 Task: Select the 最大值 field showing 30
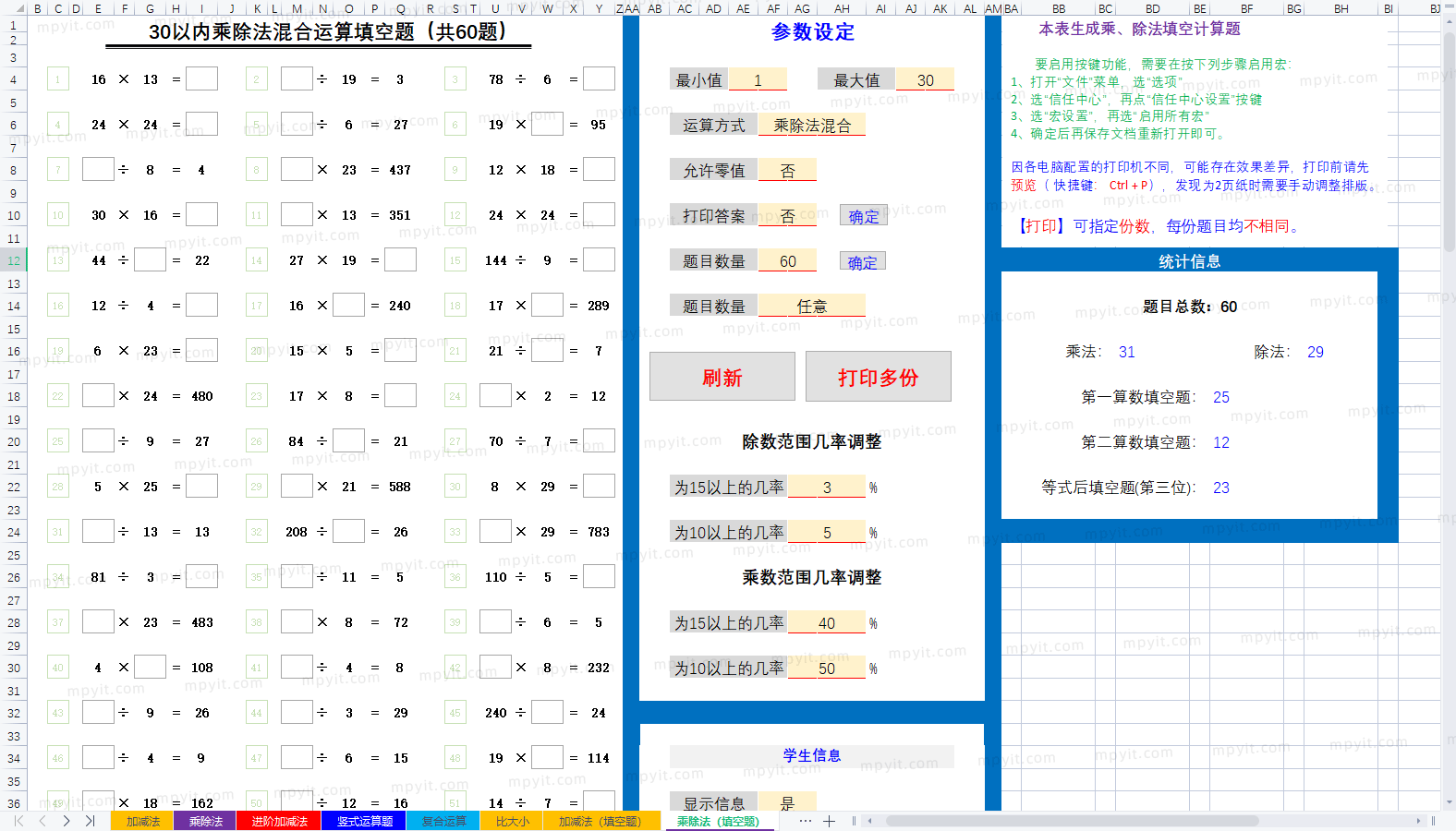925,80
